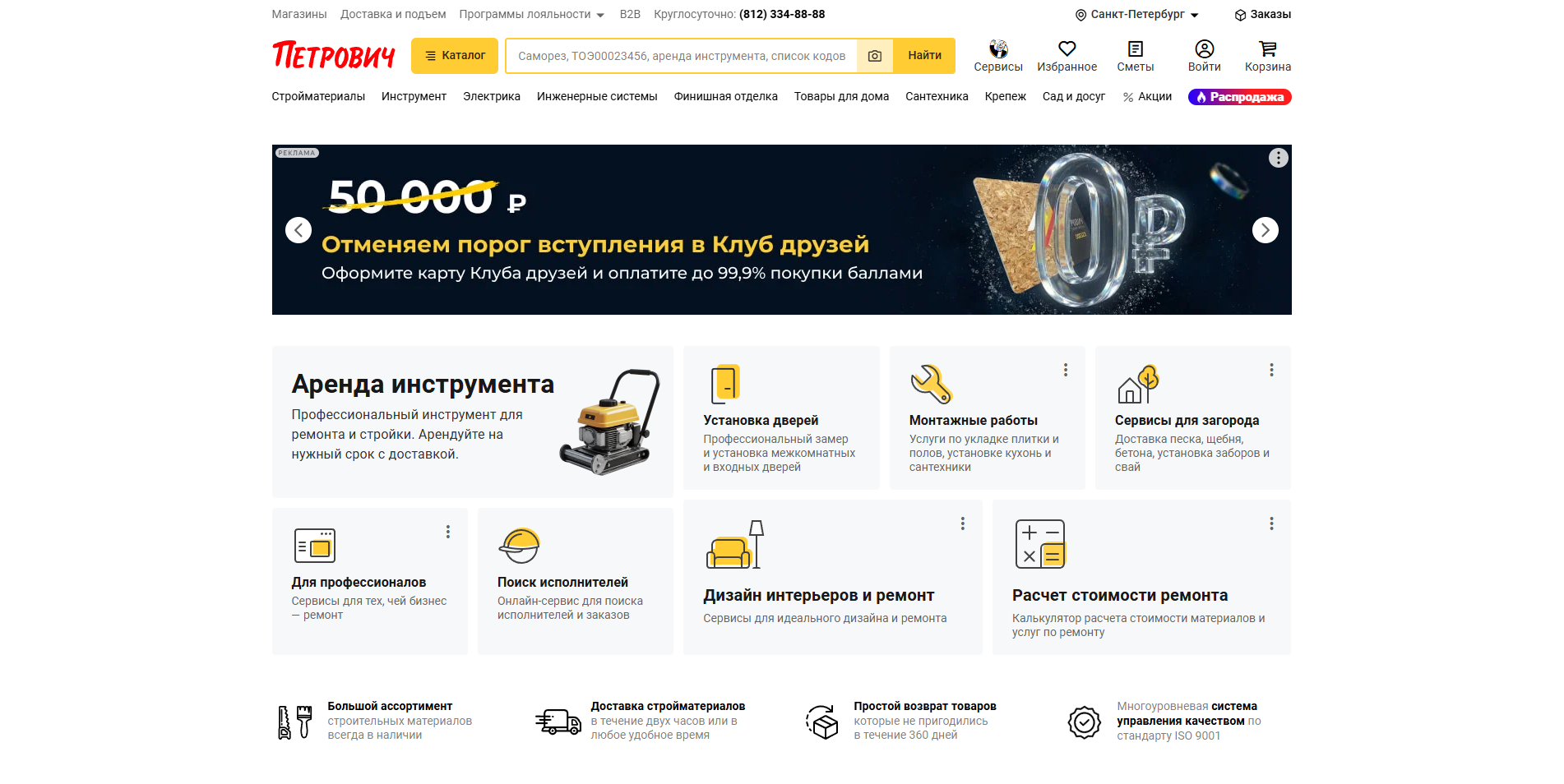This screenshot has width=1564, height=784.
Task: Open Сметы list icon
Action: pos(1135,48)
